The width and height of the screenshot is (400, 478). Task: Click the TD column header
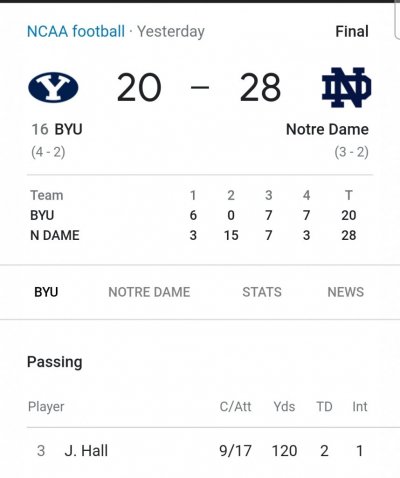(x=324, y=407)
